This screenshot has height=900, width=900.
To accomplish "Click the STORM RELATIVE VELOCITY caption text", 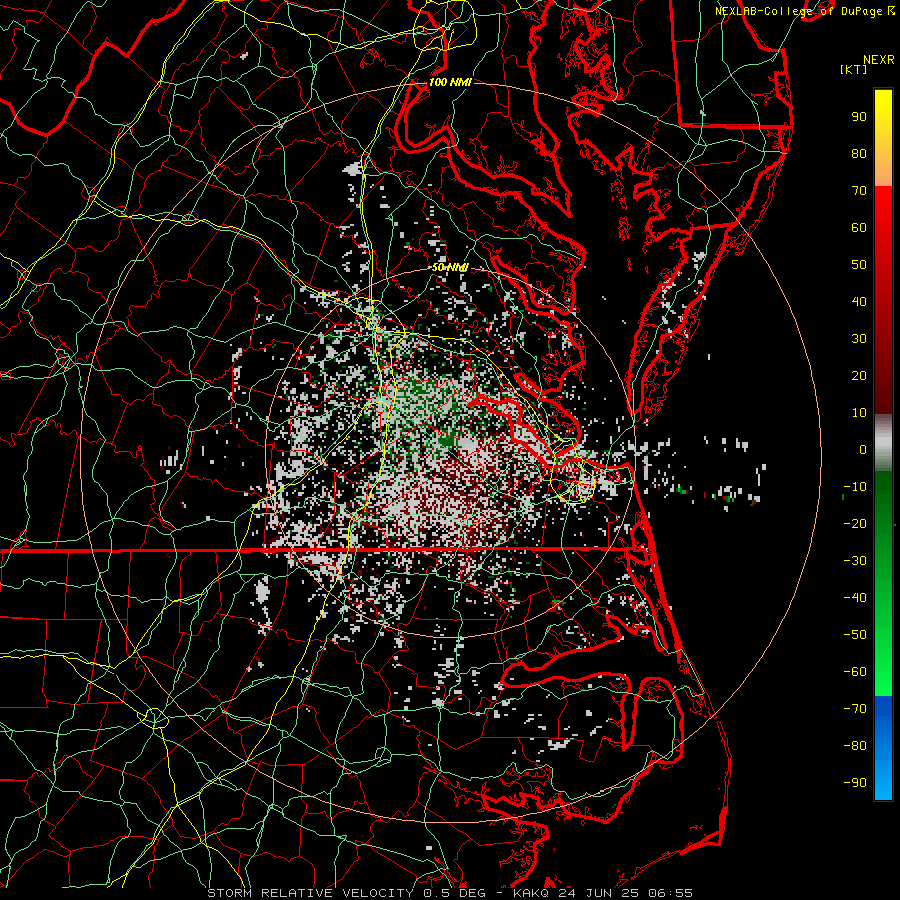I will (310, 893).
